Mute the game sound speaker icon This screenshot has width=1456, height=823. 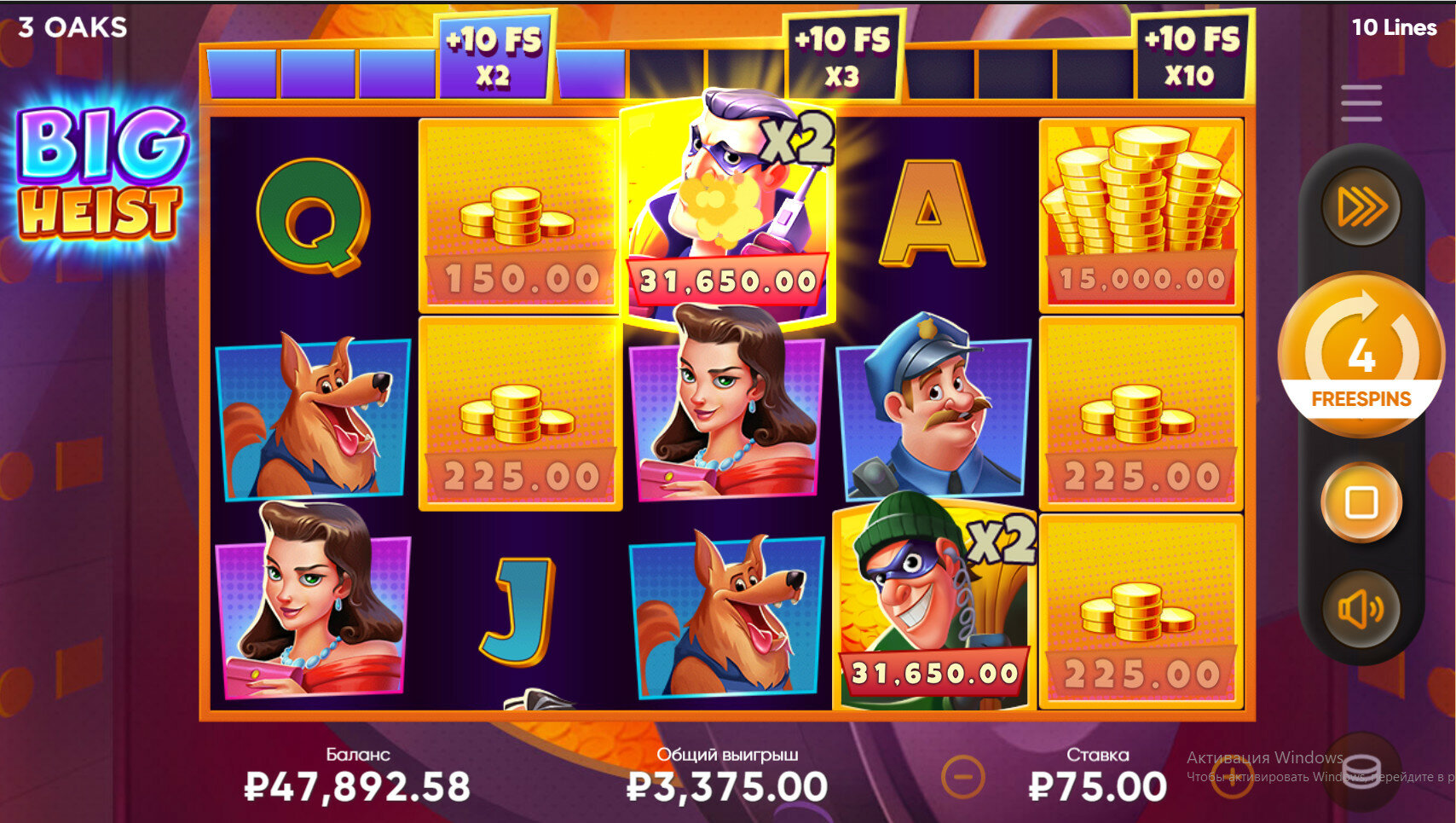1361,610
